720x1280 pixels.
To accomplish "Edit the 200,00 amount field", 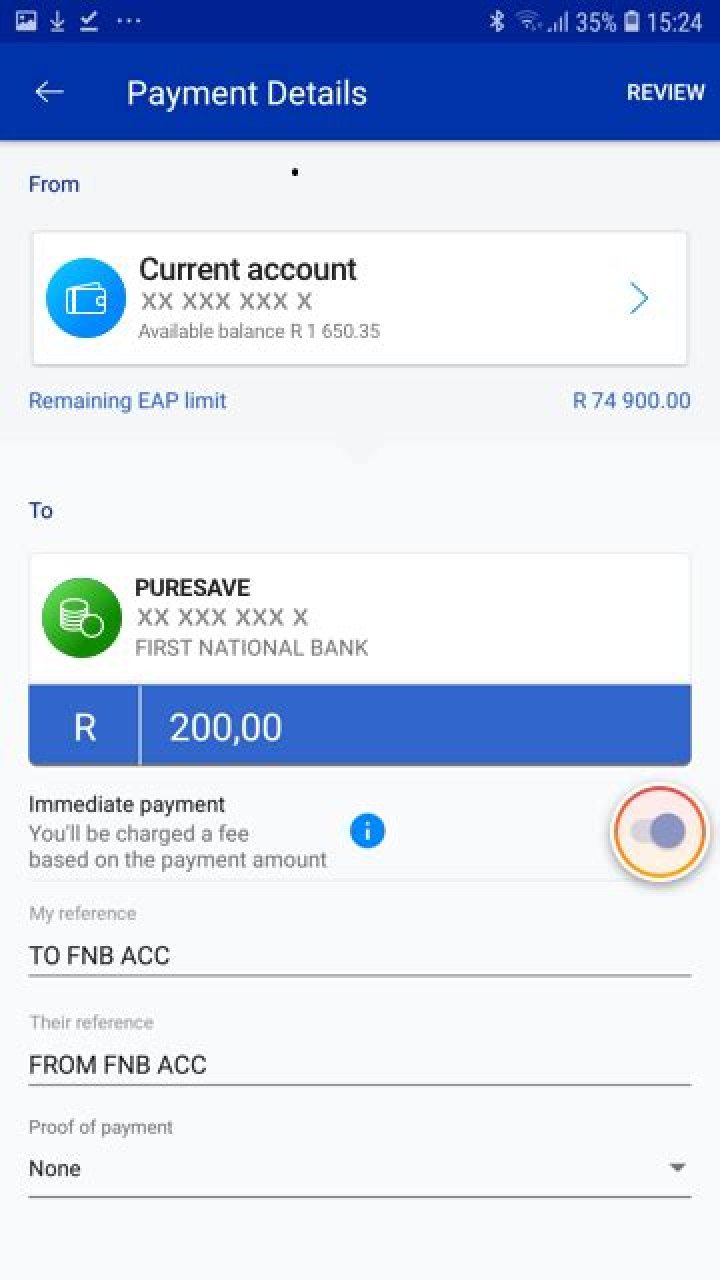I will pyautogui.click(x=414, y=727).
